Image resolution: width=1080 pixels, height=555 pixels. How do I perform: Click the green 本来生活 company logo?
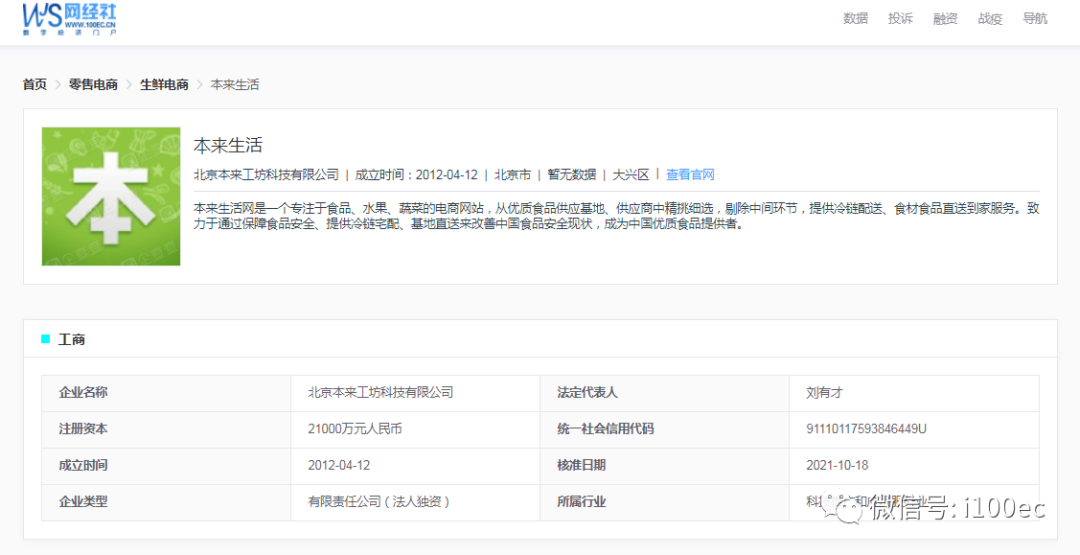[x=111, y=196]
